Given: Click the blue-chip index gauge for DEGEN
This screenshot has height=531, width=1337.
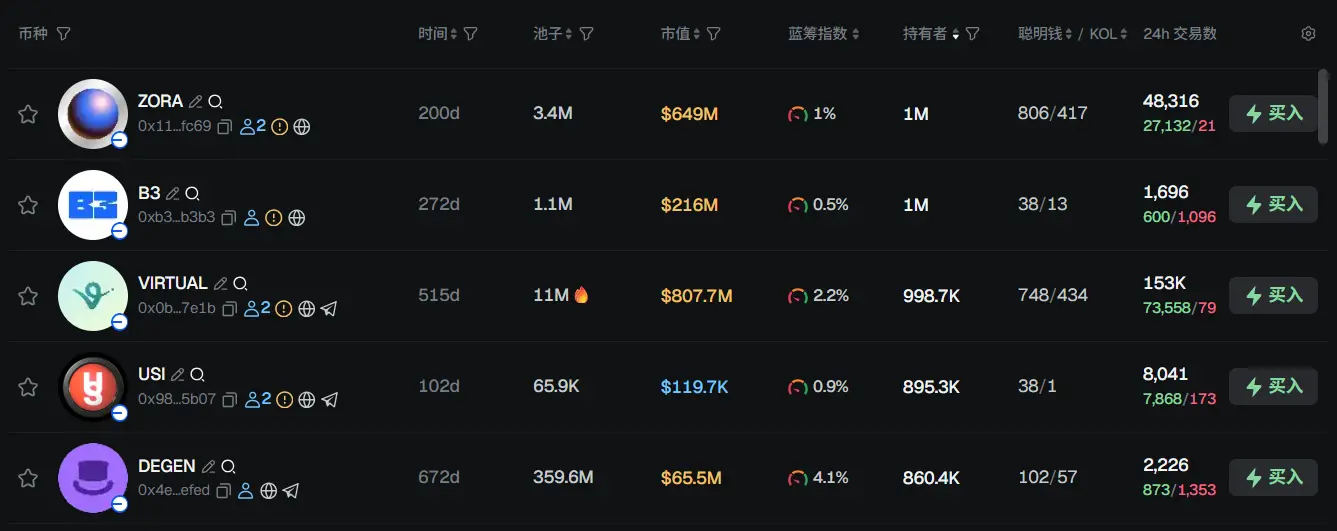Looking at the screenshot, I should click(798, 478).
